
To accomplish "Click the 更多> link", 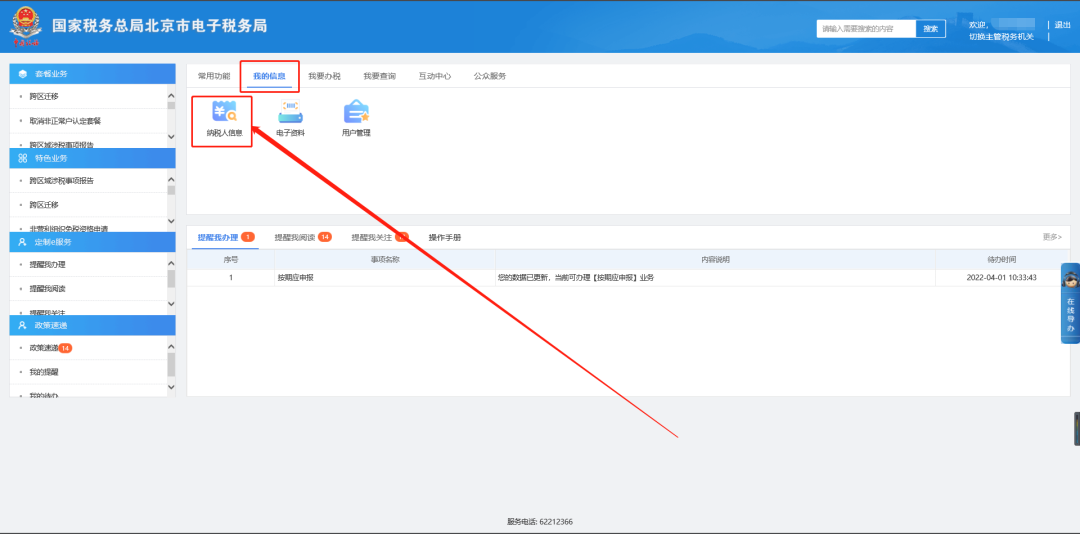I will point(1052,236).
